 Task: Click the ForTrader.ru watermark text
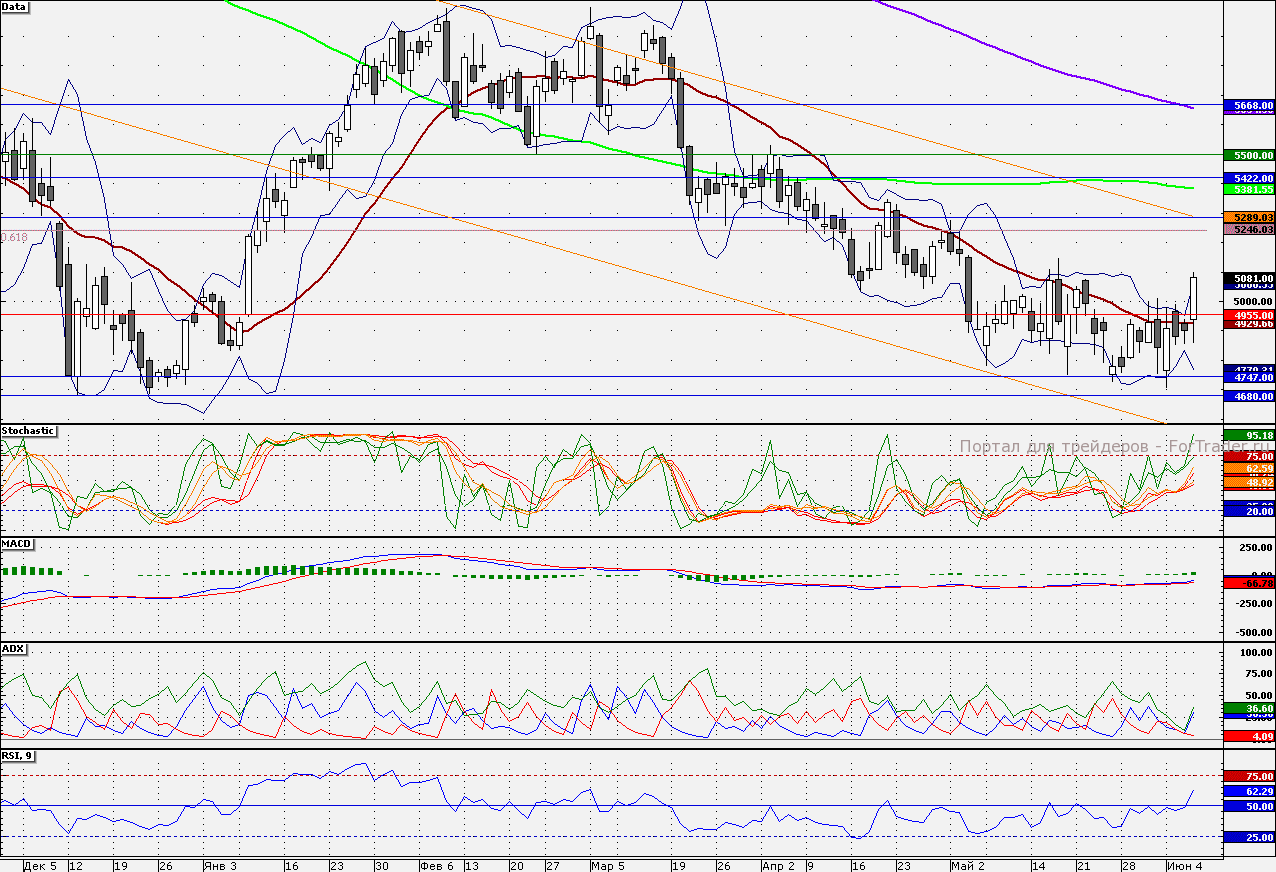[1090, 447]
